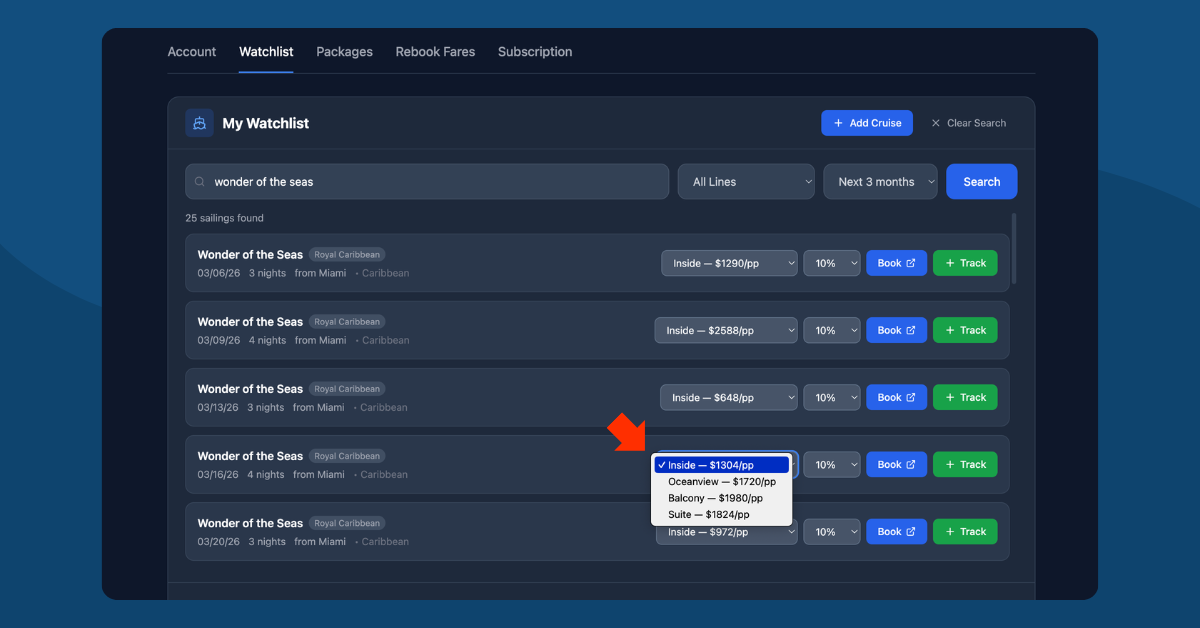Expand the All Lines cruise line filter

point(746,182)
